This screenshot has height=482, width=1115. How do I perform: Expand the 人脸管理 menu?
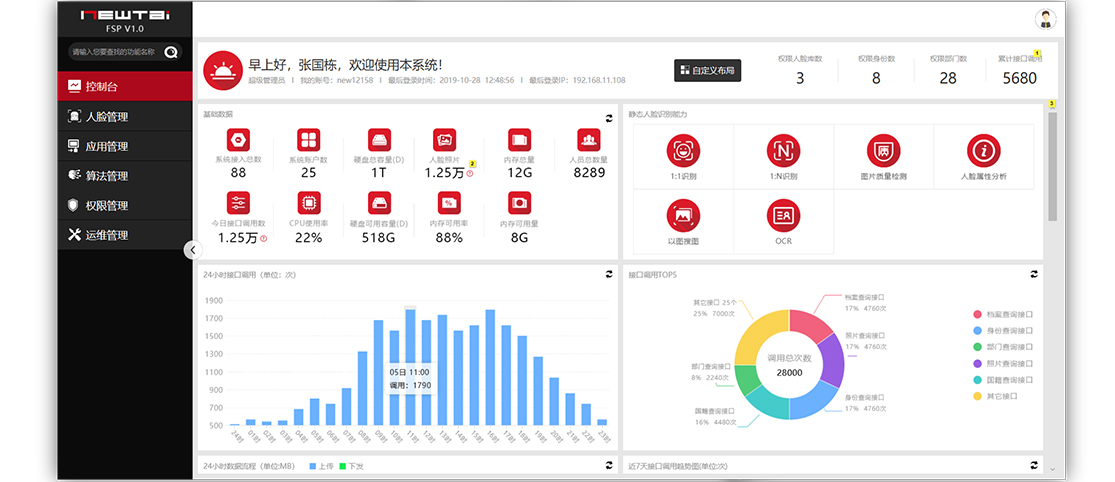106,117
